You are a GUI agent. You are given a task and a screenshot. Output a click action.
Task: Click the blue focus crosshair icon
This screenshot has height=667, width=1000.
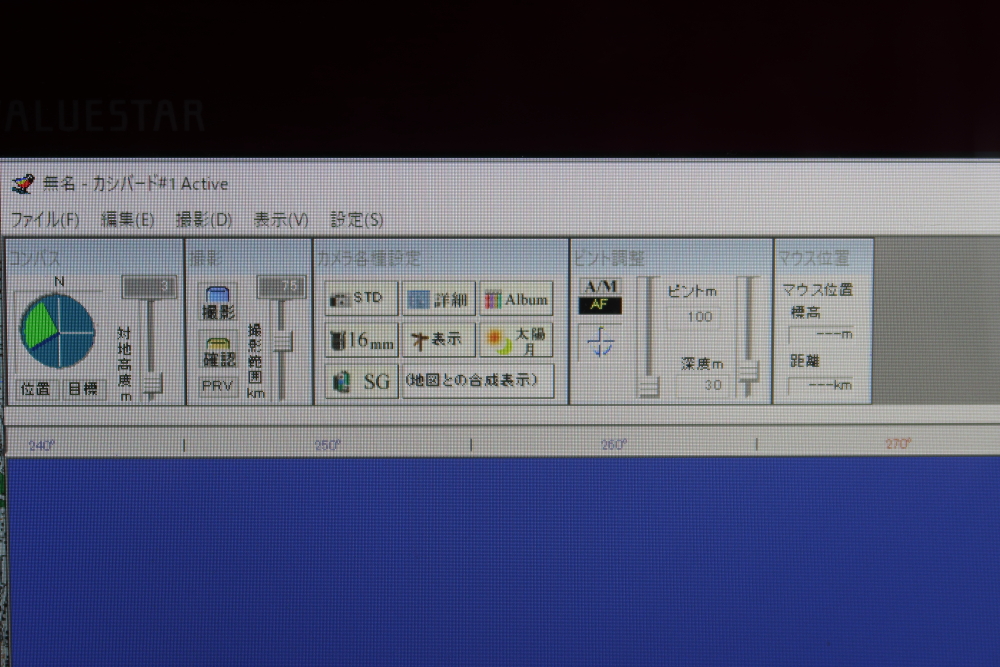[601, 344]
